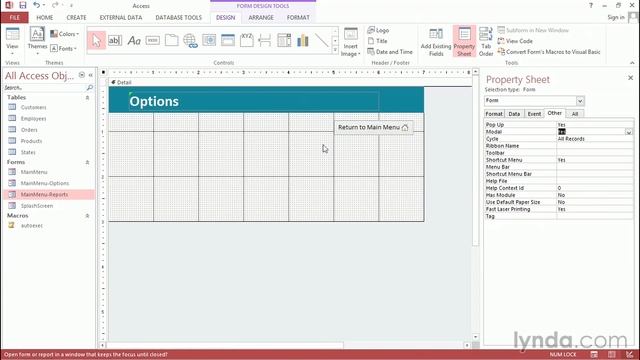Click the Save icon in quick access toolbar
Screen dimensions: 640x360
pos(23,5)
